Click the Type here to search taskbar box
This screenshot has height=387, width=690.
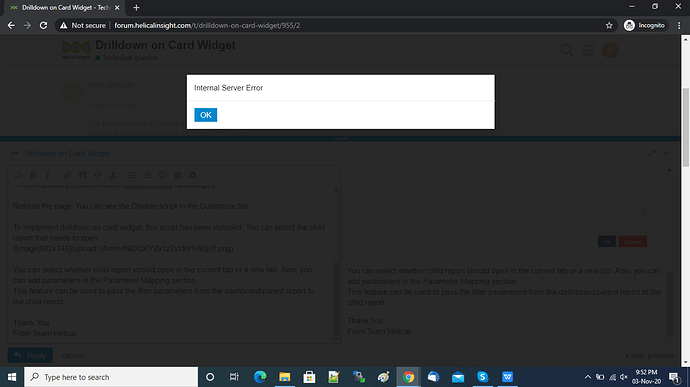pyautogui.click(x=111, y=377)
